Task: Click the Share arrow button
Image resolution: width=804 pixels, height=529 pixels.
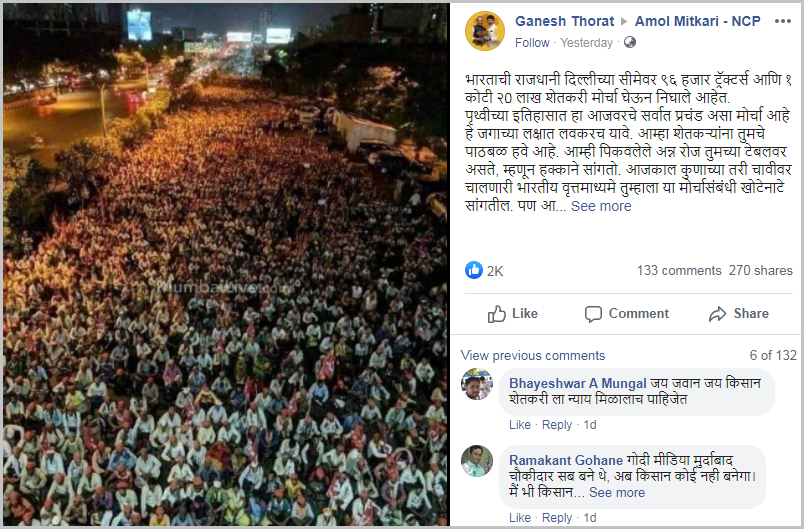Action: (x=739, y=314)
